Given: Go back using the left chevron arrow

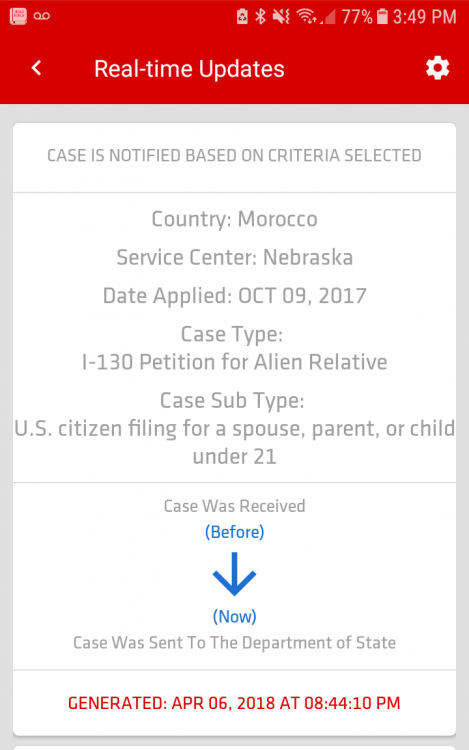Looking at the screenshot, I should click(x=37, y=68).
